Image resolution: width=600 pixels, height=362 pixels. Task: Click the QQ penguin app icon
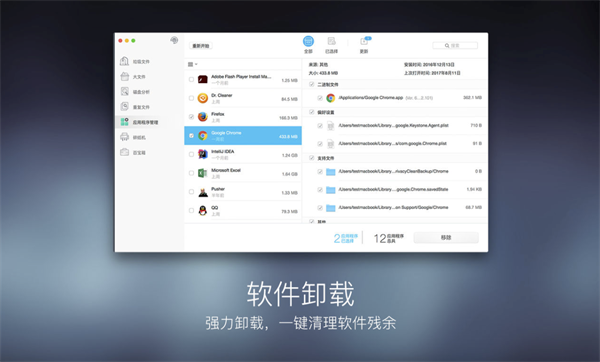203,210
